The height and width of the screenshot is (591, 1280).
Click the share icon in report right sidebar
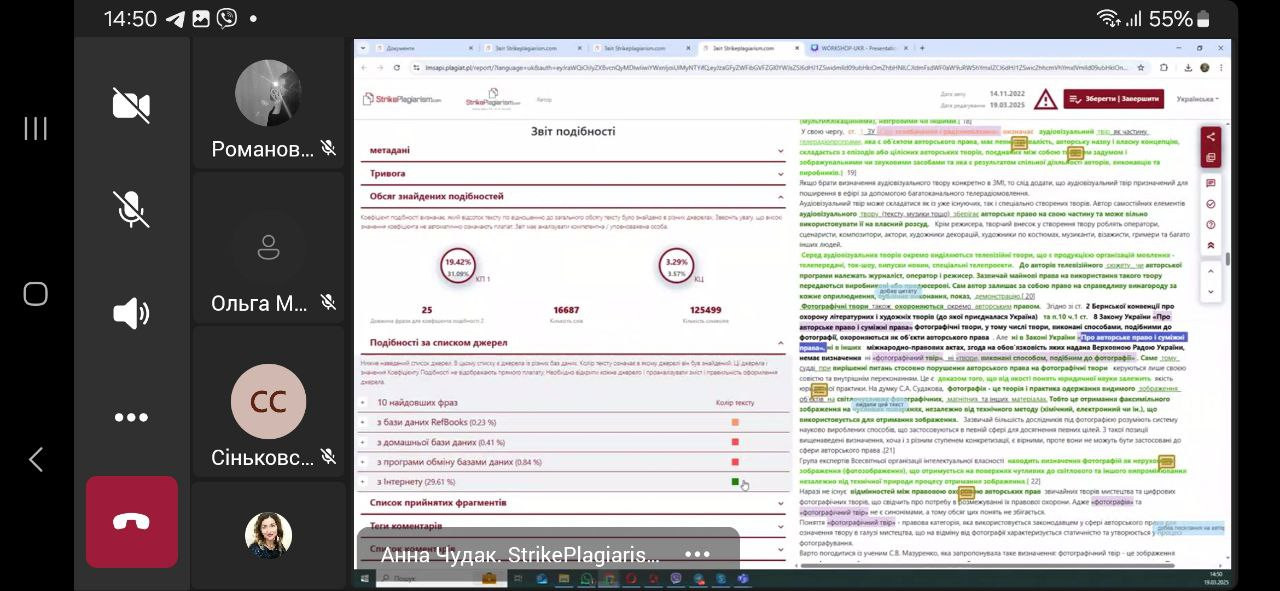coord(1211,137)
